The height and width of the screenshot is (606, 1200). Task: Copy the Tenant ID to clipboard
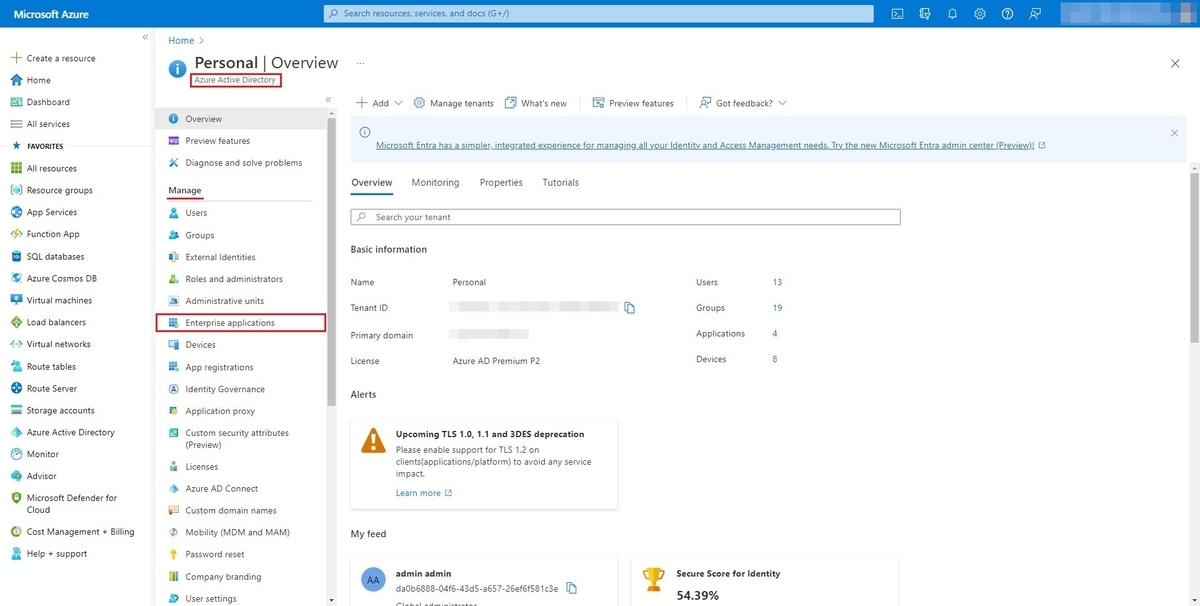pos(629,308)
